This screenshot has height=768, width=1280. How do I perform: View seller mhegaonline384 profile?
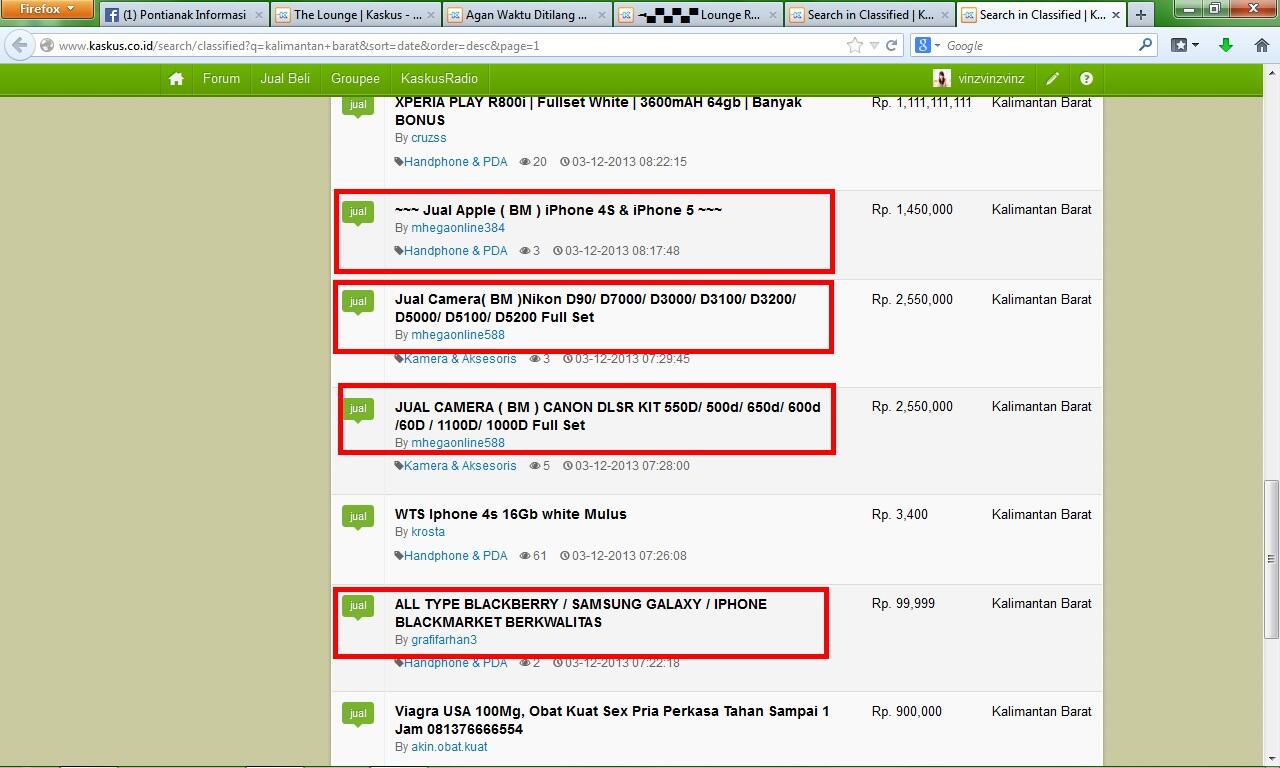pyautogui.click(x=458, y=228)
